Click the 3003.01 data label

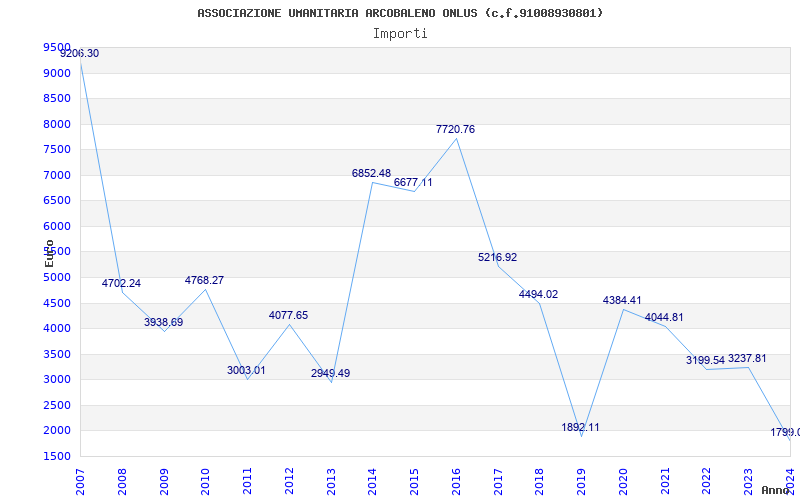[246, 370]
